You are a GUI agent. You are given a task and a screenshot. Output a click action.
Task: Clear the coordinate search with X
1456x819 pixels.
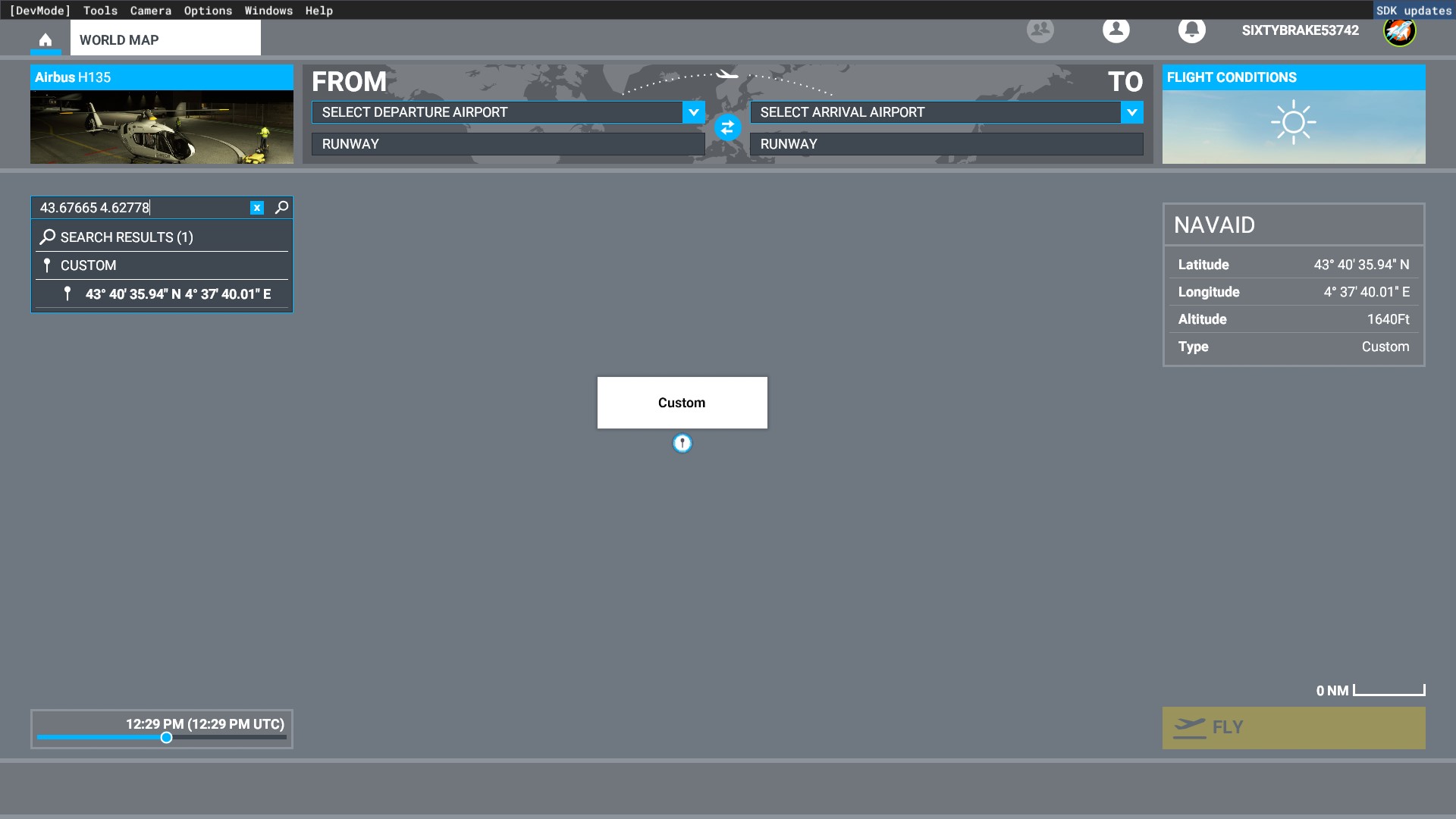pos(257,208)
